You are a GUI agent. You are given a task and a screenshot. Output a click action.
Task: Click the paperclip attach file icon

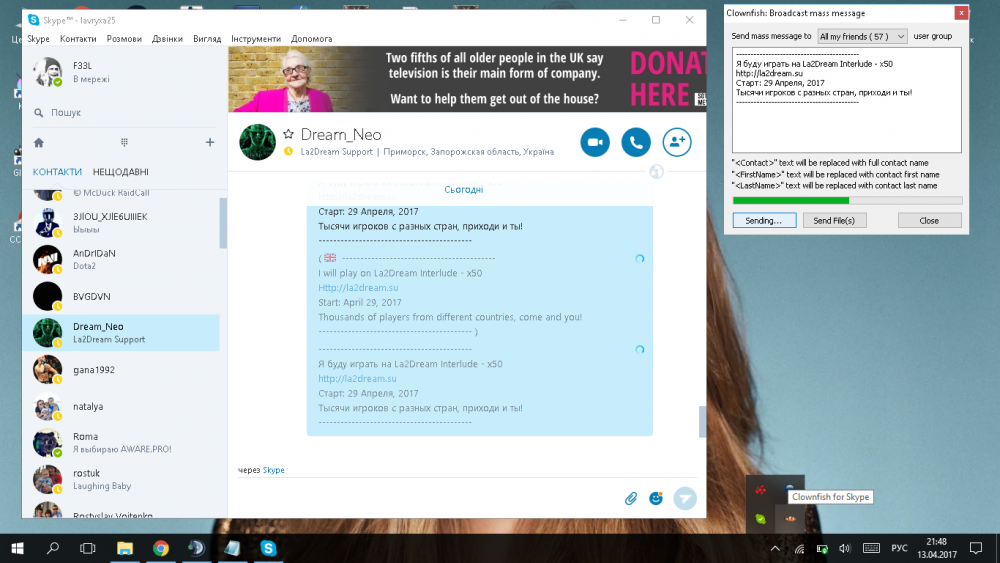(631, 498)
